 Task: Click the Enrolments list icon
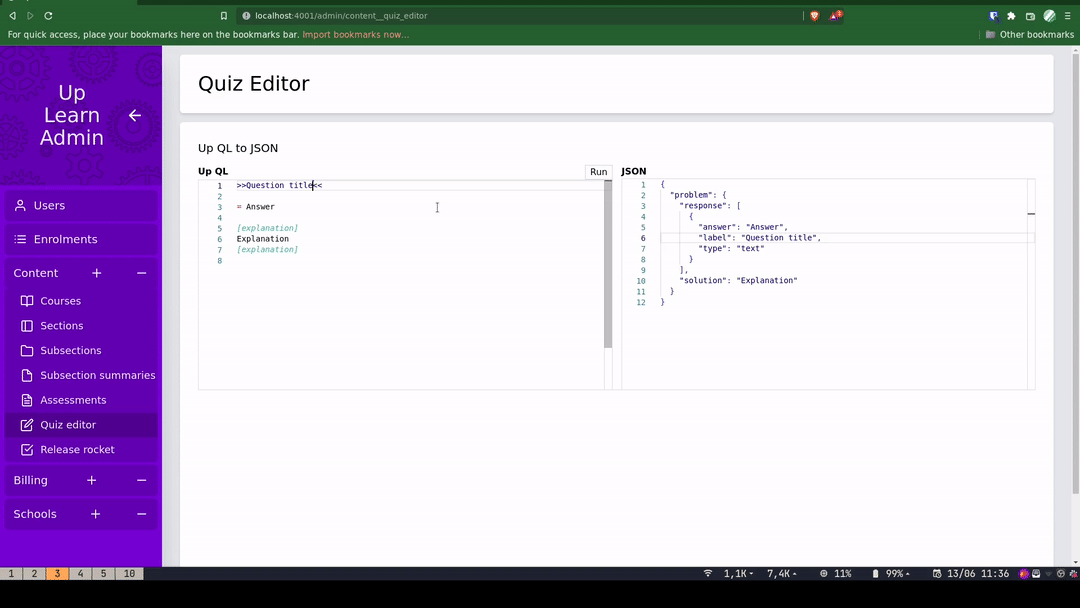click(20, 240)
